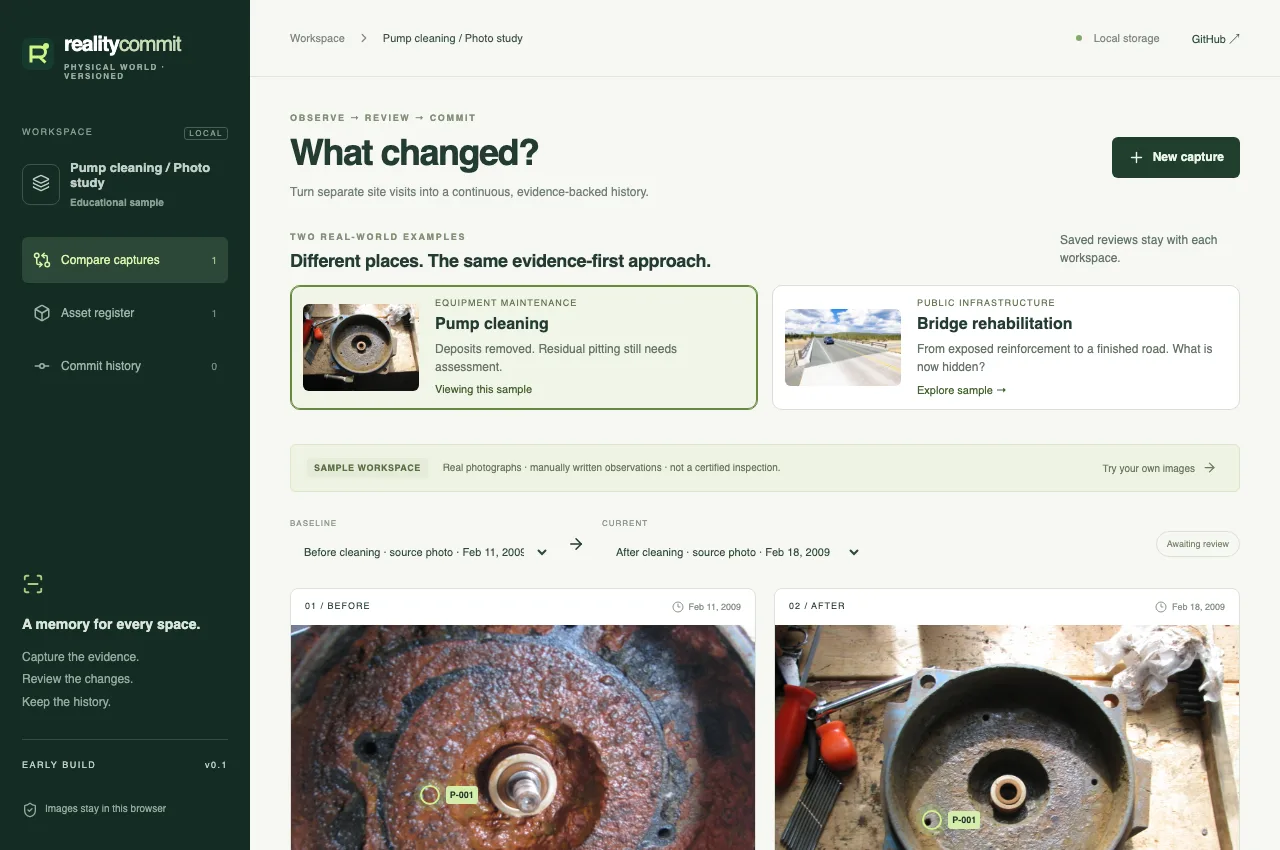Click the plus icon in New capture

(x=1136, y=157)
